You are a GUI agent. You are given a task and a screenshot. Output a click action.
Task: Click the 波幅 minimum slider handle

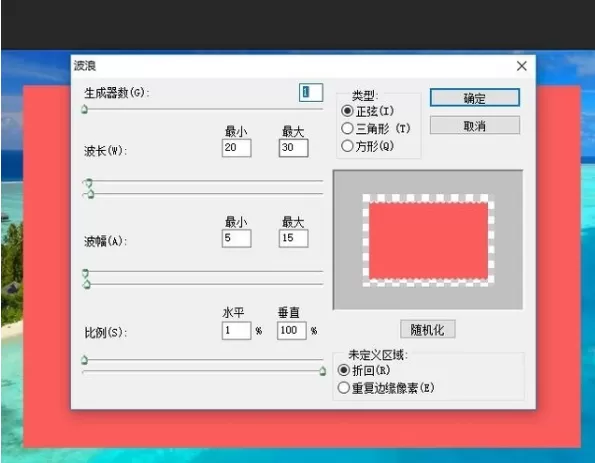tap(85, 273)
